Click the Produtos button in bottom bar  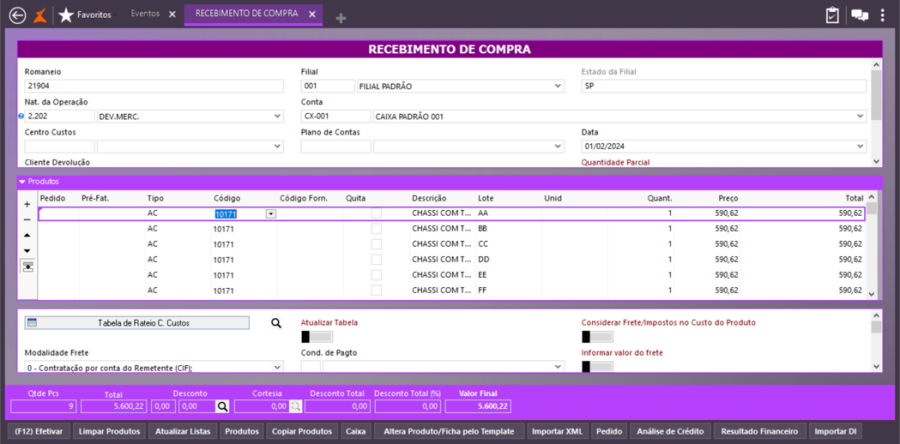pyautogui.click(x=242, y=431)
